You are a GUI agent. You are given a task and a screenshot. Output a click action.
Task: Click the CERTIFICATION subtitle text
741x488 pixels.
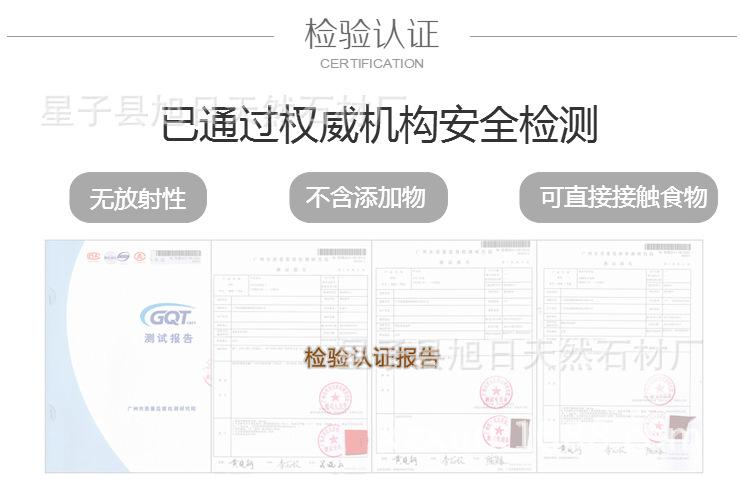point(371,63)
